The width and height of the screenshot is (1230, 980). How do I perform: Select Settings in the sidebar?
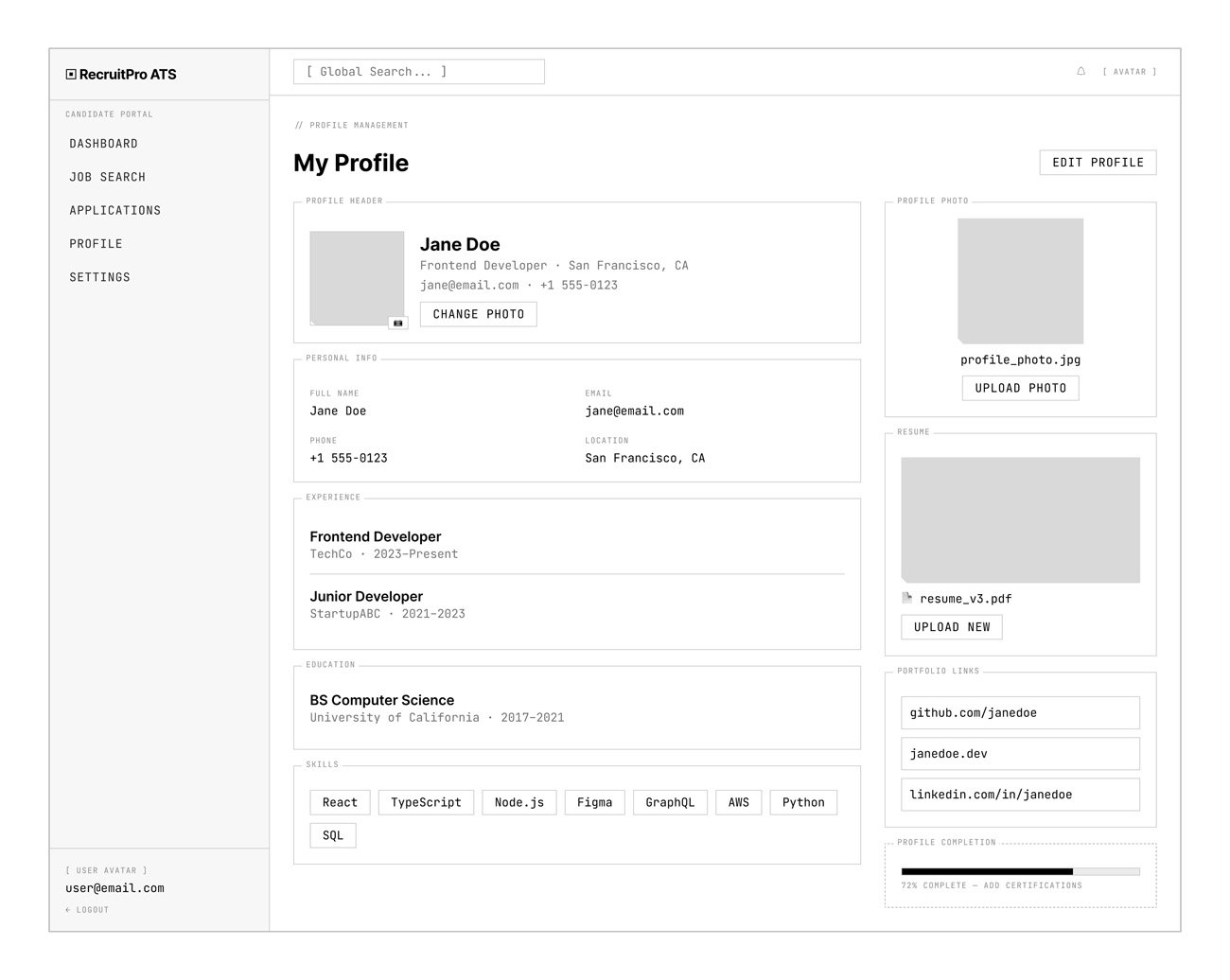coord(100,277)
